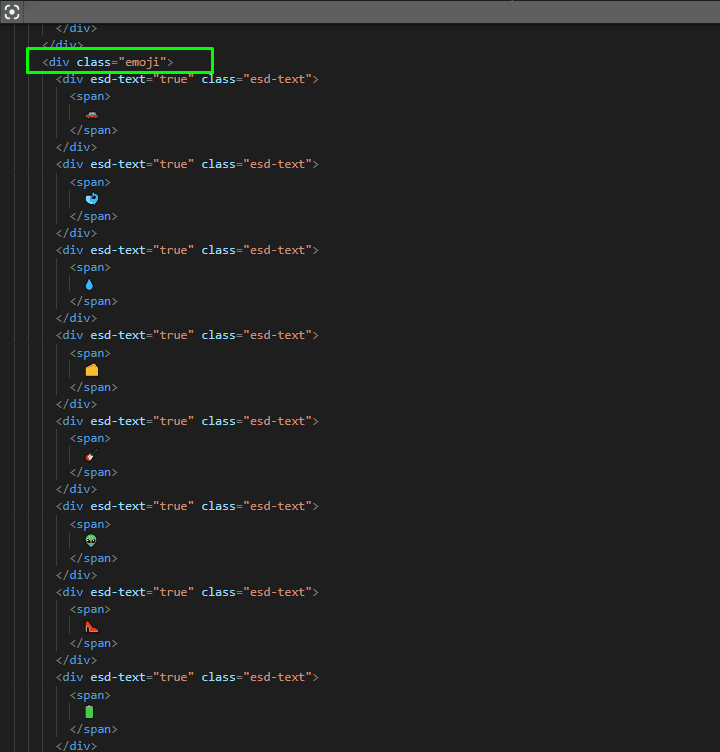Click the opening span tag above the cheese emoji
Screen dimensions: 720x752
[x=90, y=353]
